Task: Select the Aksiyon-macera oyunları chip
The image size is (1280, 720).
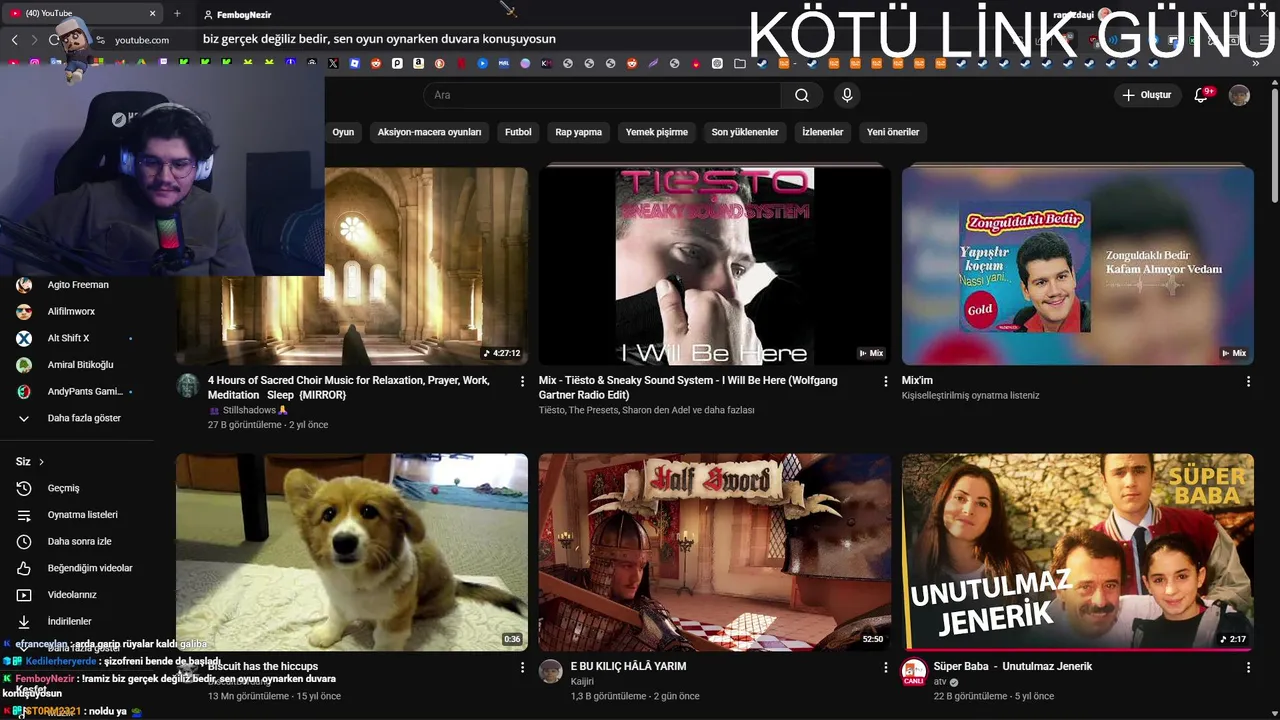Action: tap(429, 132)
